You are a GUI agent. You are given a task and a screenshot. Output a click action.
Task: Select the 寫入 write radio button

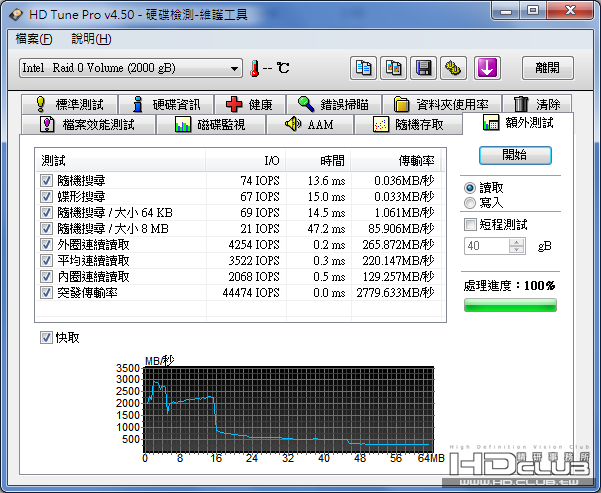(x=470, y=203)
